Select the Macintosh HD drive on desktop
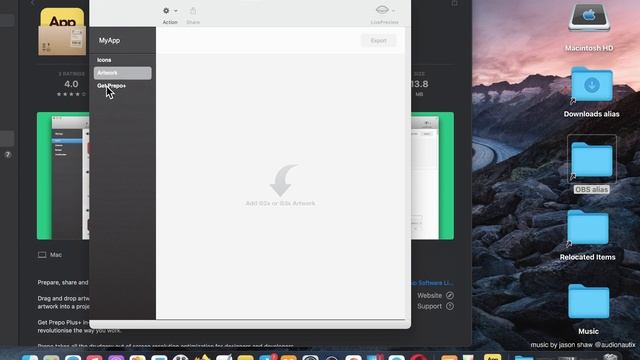Viewport: 640px width, 360px height. 589,17
